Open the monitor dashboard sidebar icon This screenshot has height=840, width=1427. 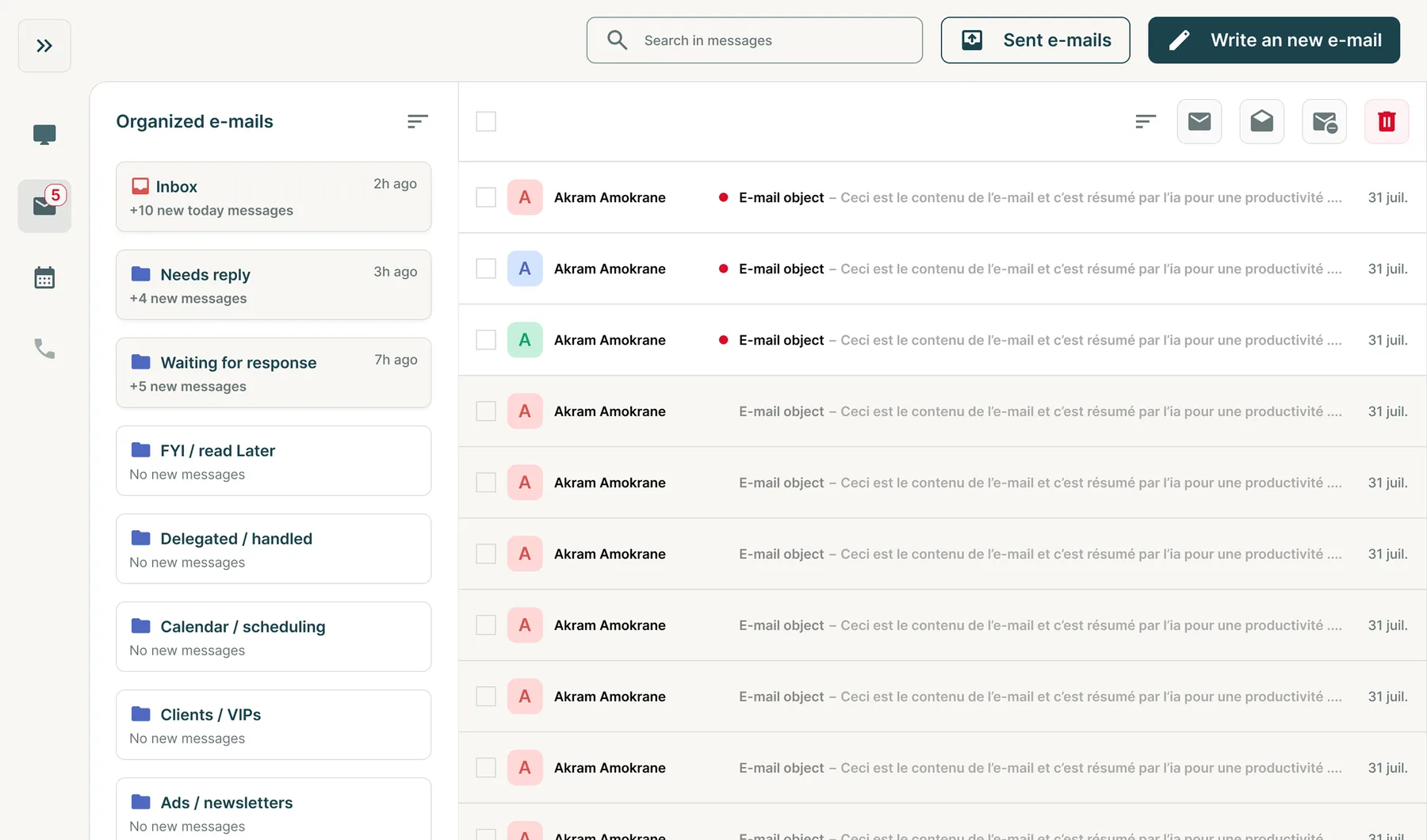point(44,135)
